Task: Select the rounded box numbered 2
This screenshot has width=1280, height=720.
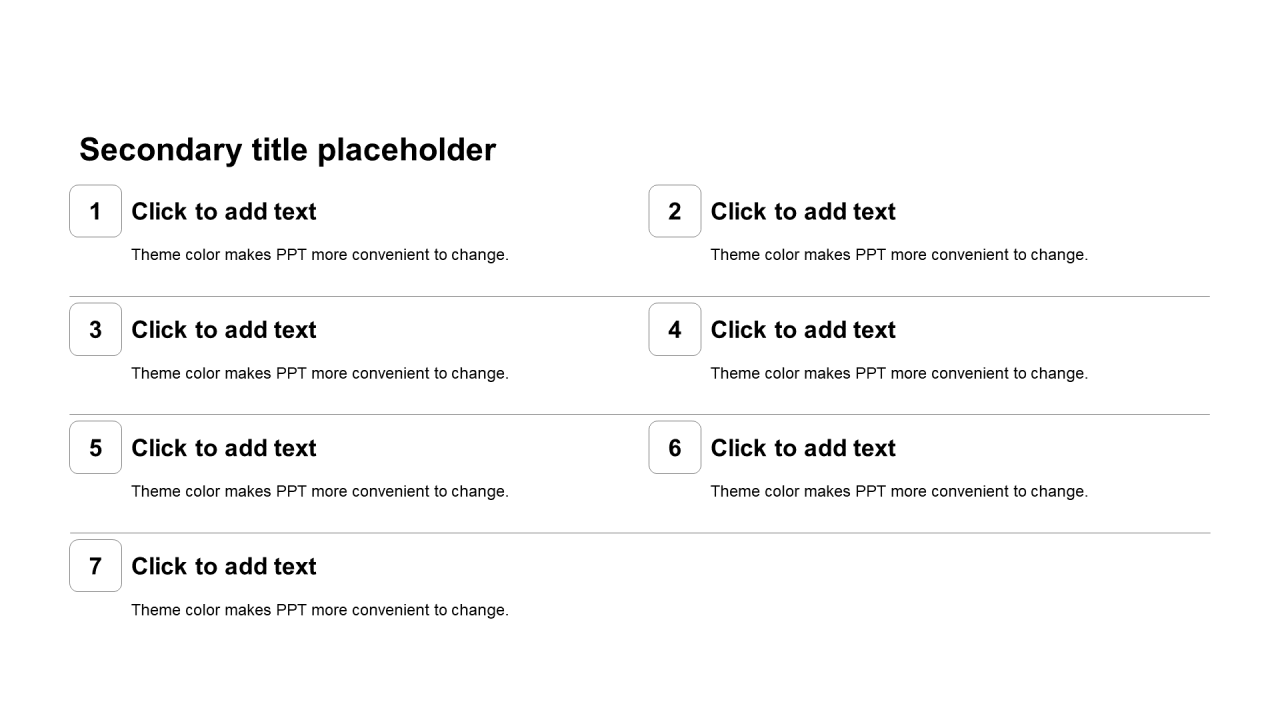Action: pos(675,211)
